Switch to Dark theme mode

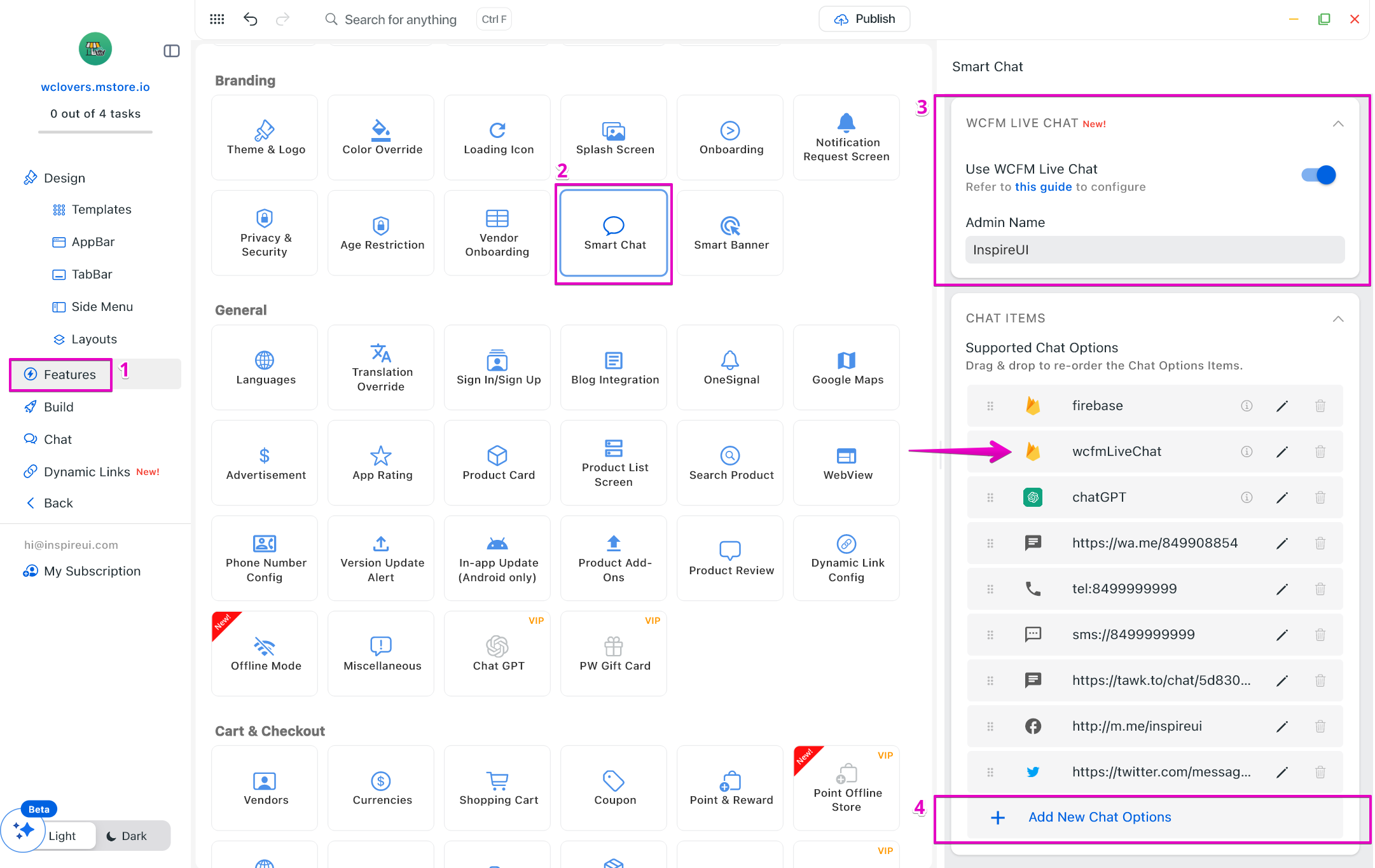(127, 836)
